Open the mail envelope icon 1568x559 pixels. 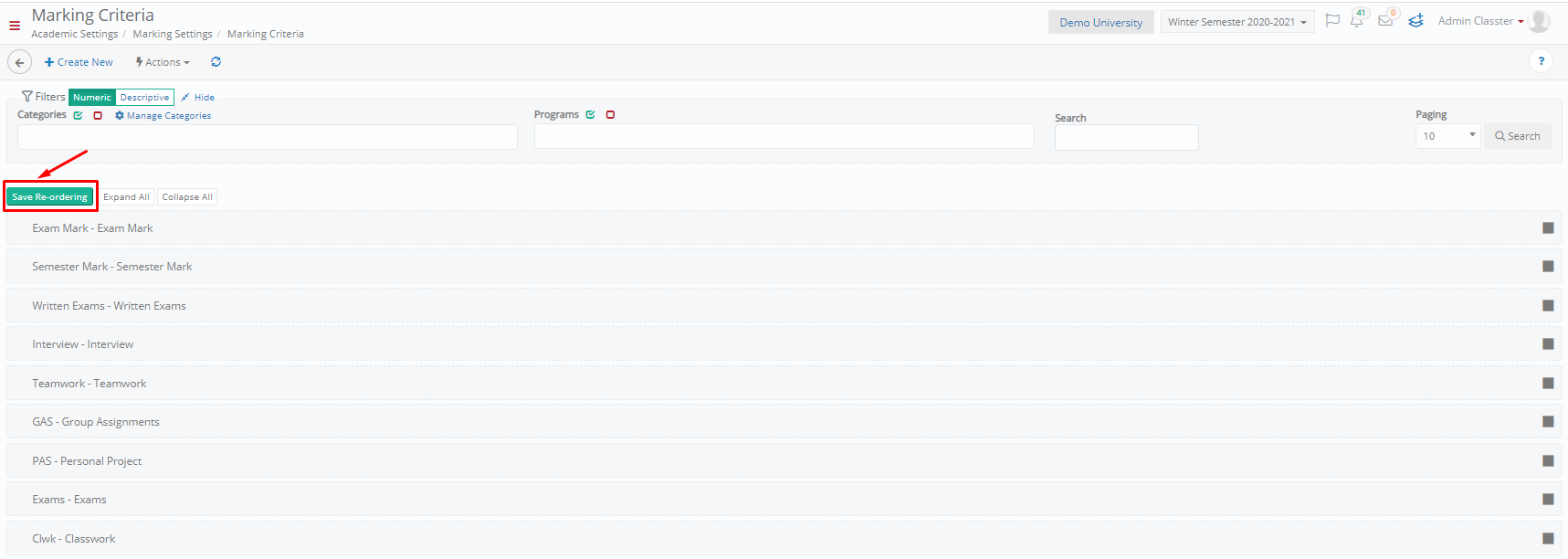click(1385, 21)
